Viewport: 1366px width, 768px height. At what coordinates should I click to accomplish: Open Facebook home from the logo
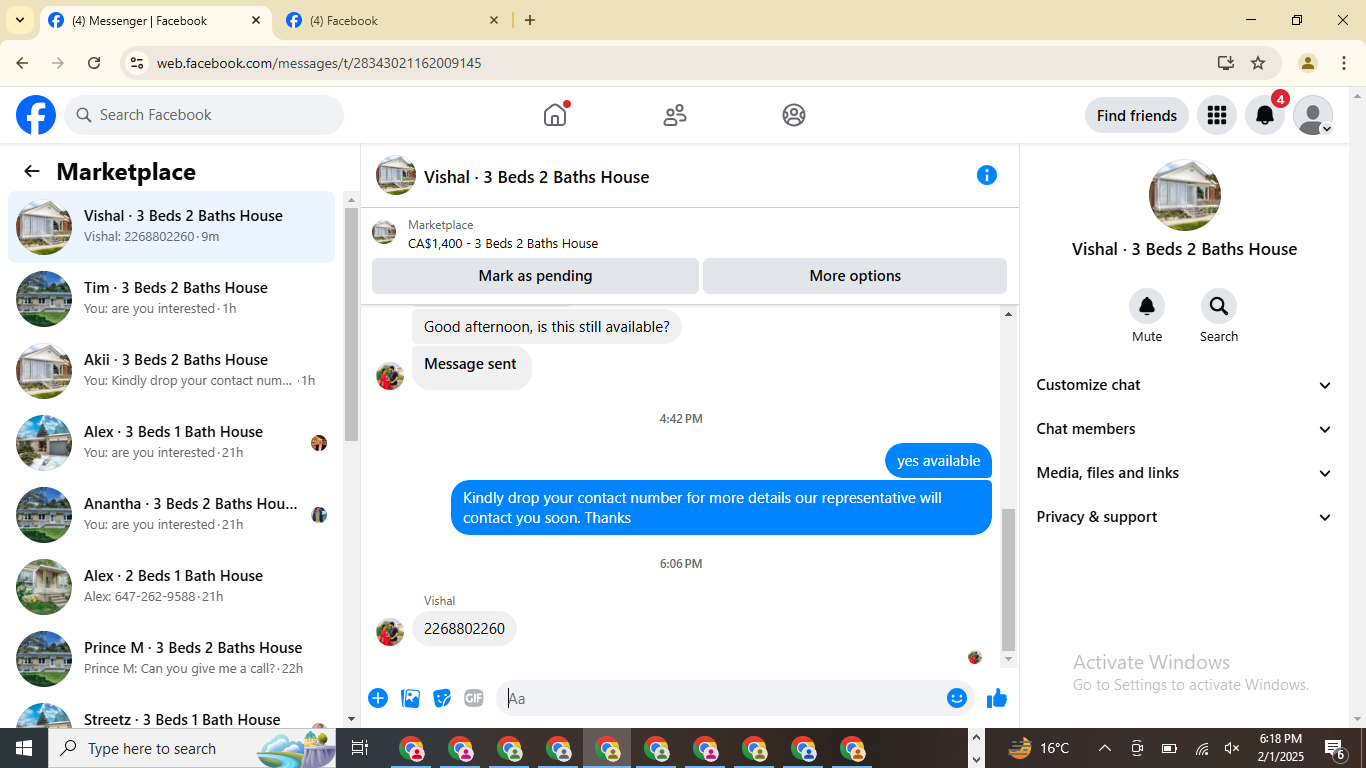[x=36, y=115]
